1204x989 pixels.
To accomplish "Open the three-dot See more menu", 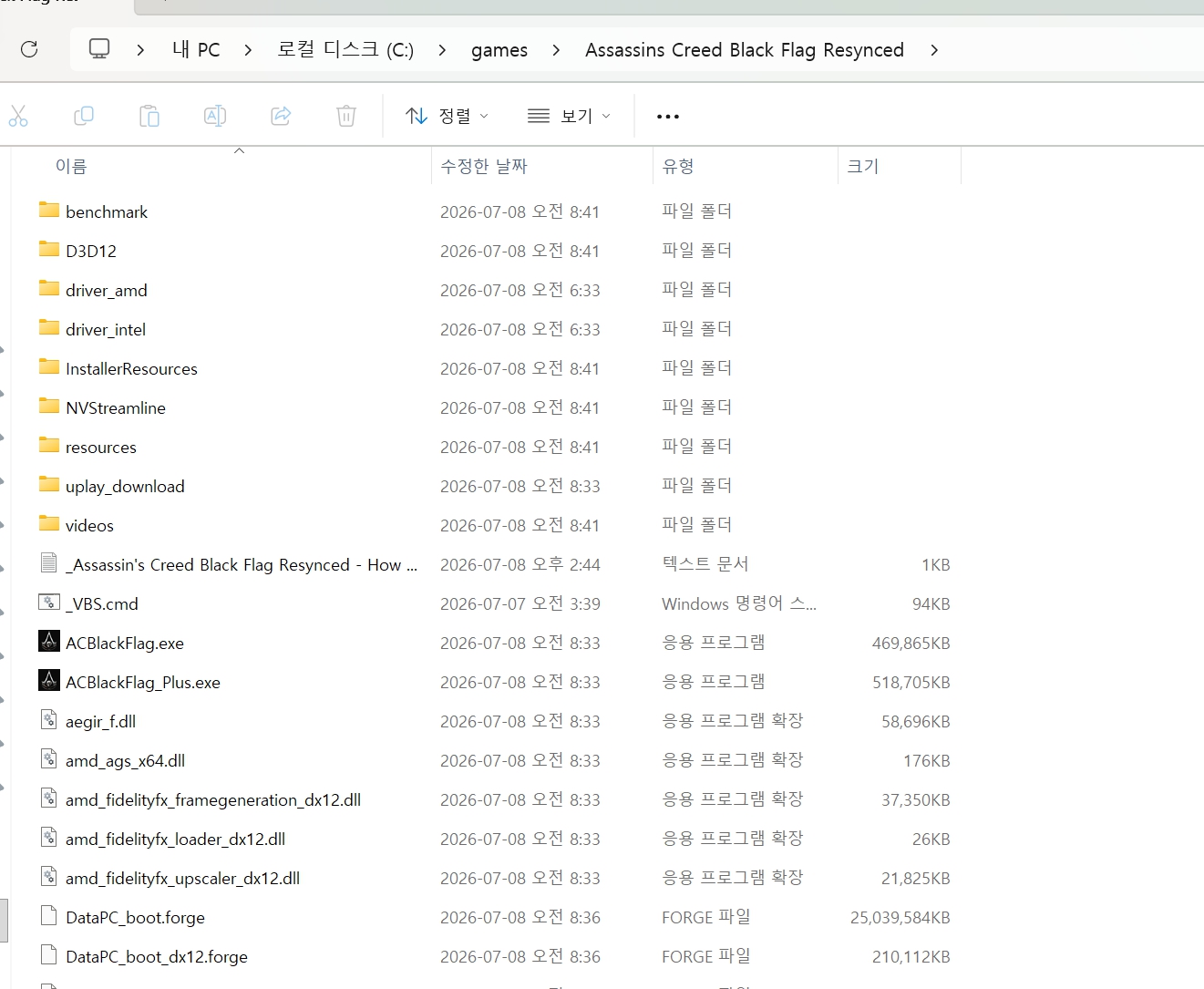I will (x=668, y=117).
